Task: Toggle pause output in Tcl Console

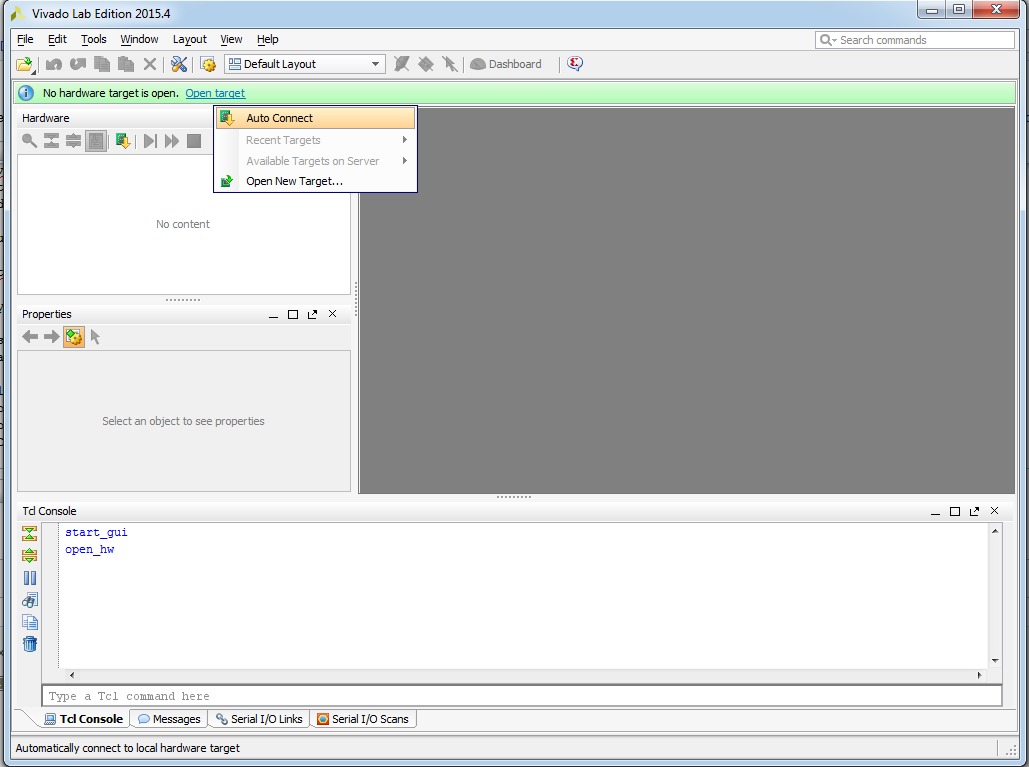Action: (x=30, y=578)
